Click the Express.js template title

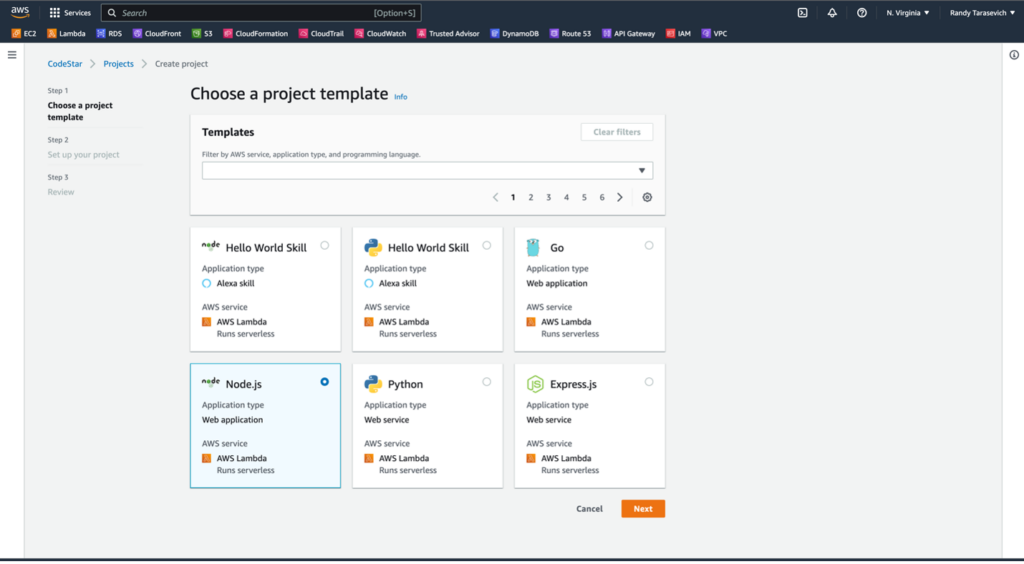coord(573,384)
